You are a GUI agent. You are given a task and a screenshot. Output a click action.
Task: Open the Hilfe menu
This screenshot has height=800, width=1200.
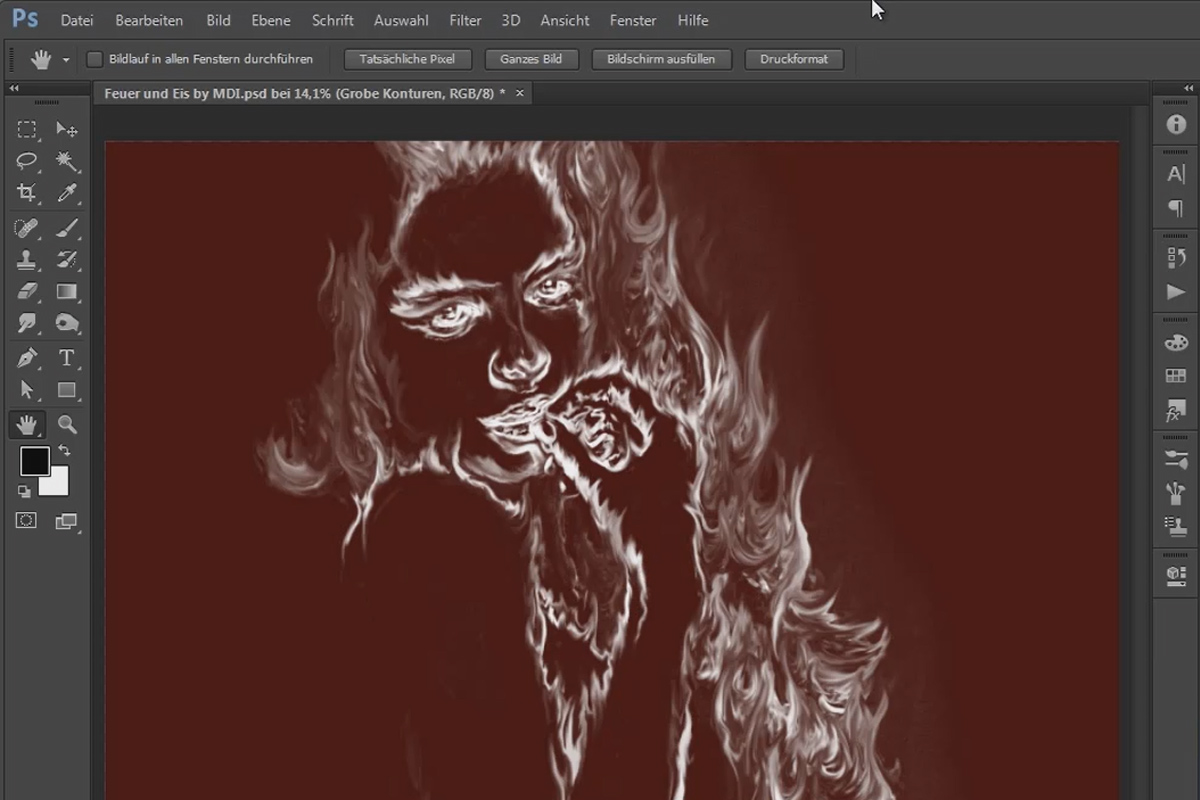pos(693,20)
